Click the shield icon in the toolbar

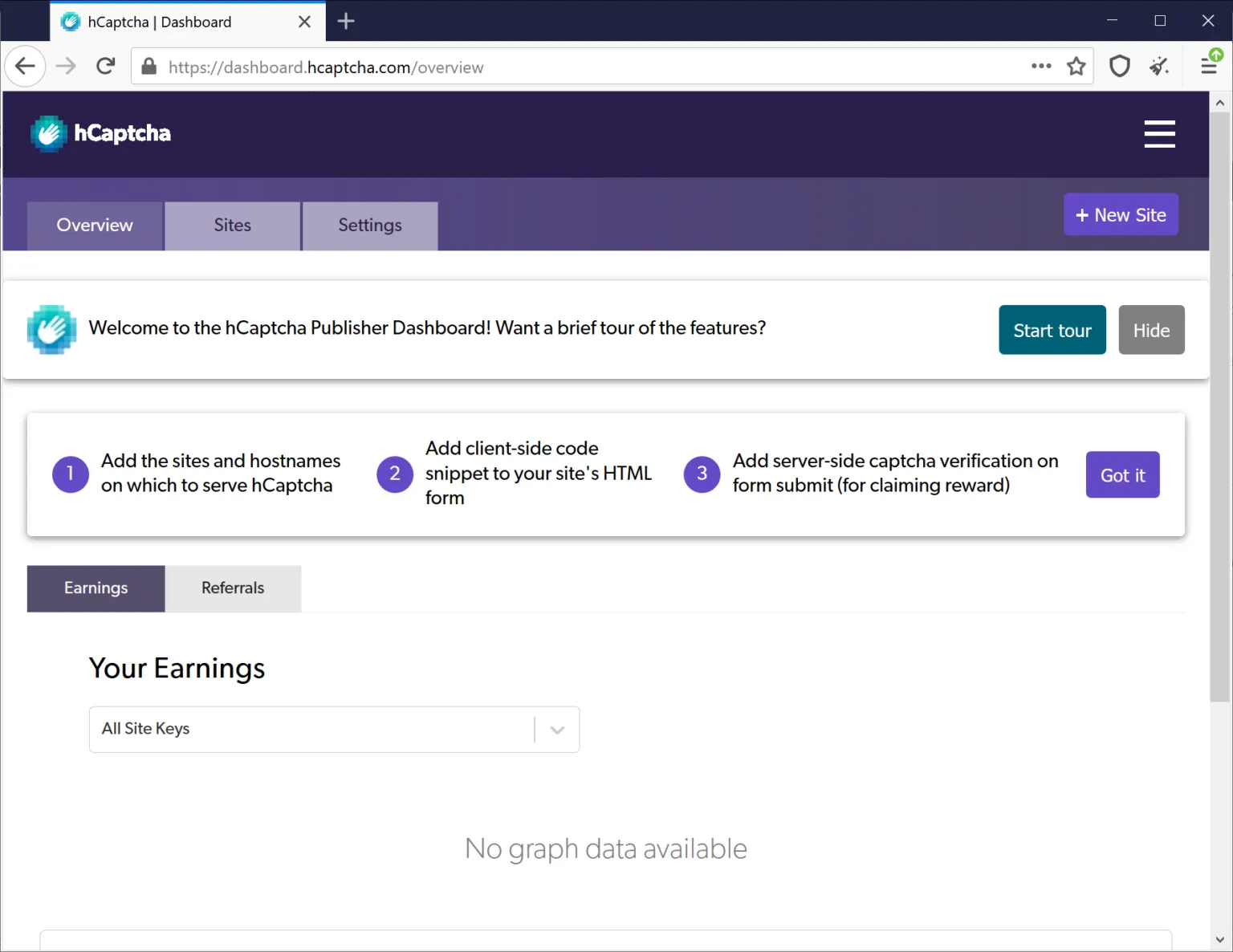[x=1120, y=67]
